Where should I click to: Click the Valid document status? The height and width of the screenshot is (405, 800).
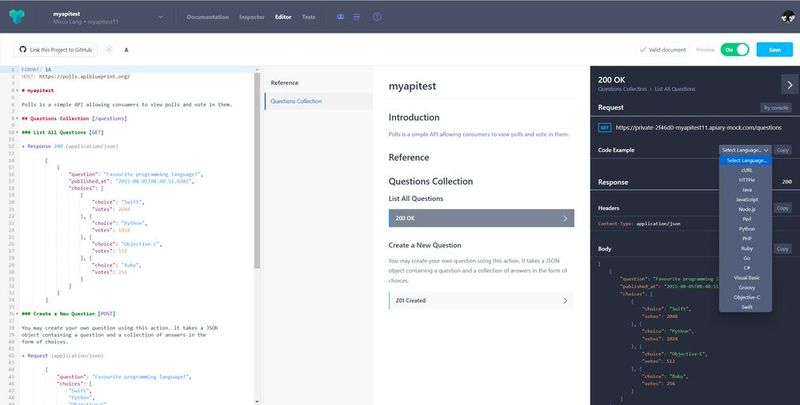click(663, 49)
